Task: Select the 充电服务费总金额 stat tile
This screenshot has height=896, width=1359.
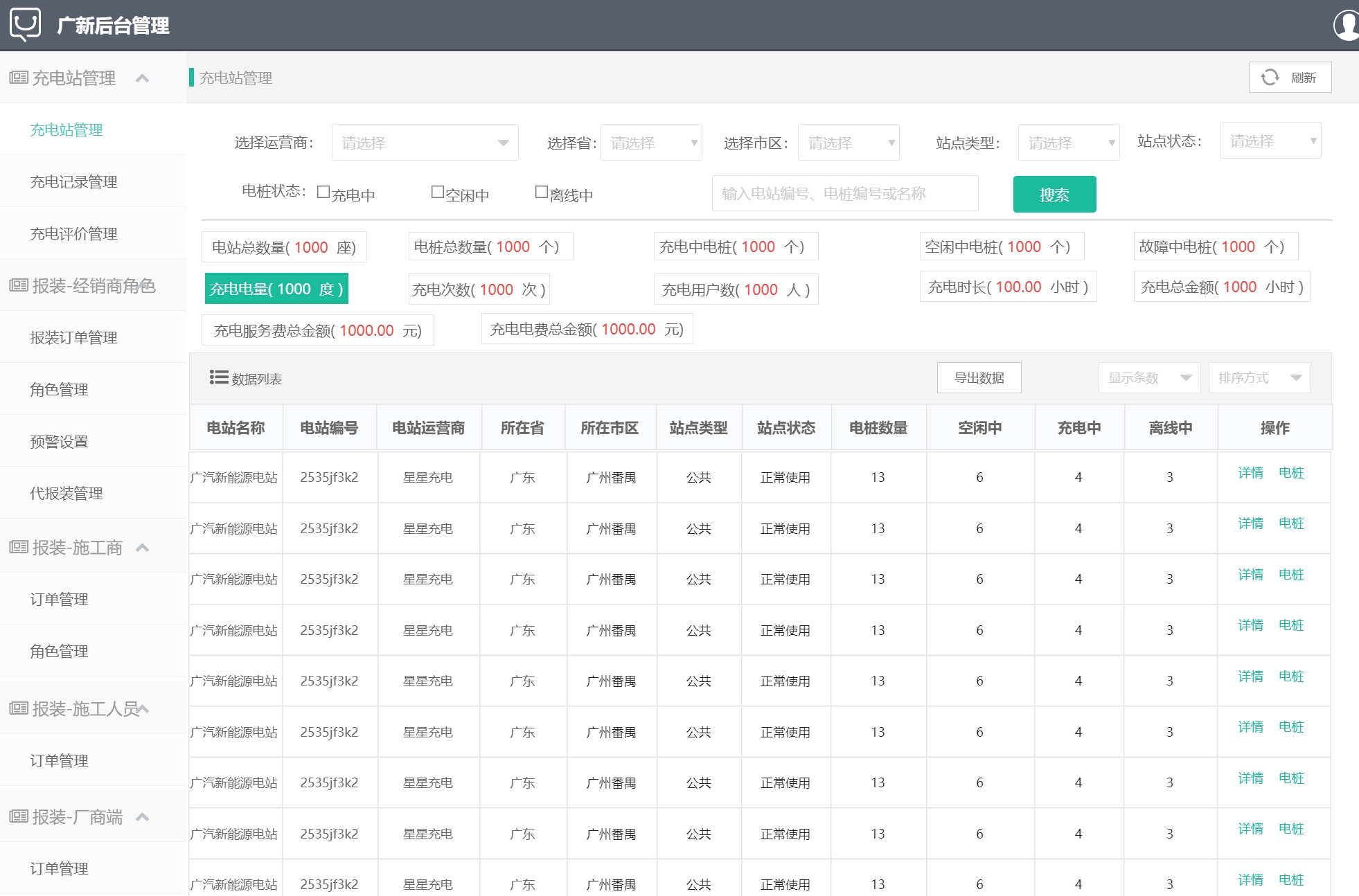Action: point(317,330)
